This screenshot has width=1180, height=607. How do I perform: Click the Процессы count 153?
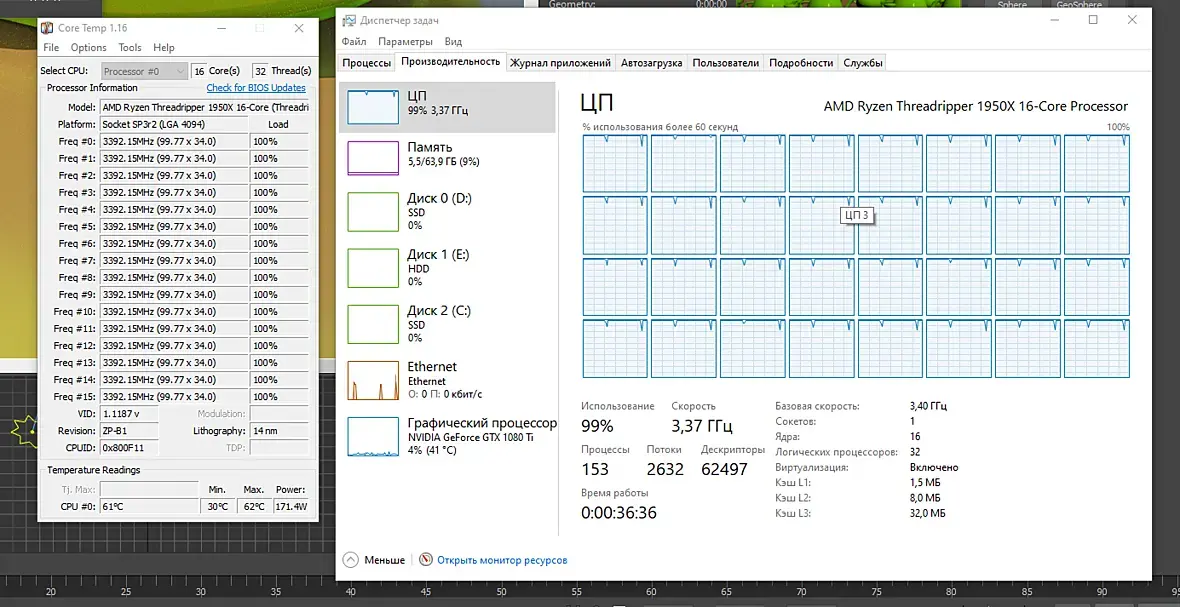[595, 469]
